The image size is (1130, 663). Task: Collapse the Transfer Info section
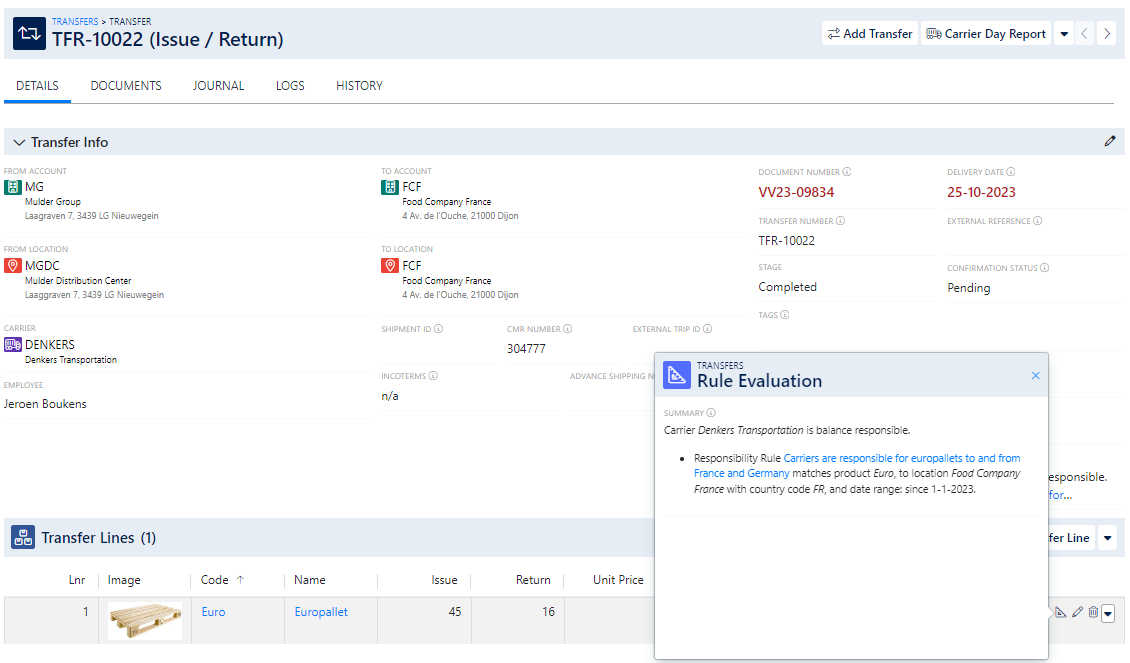[19, 142]
